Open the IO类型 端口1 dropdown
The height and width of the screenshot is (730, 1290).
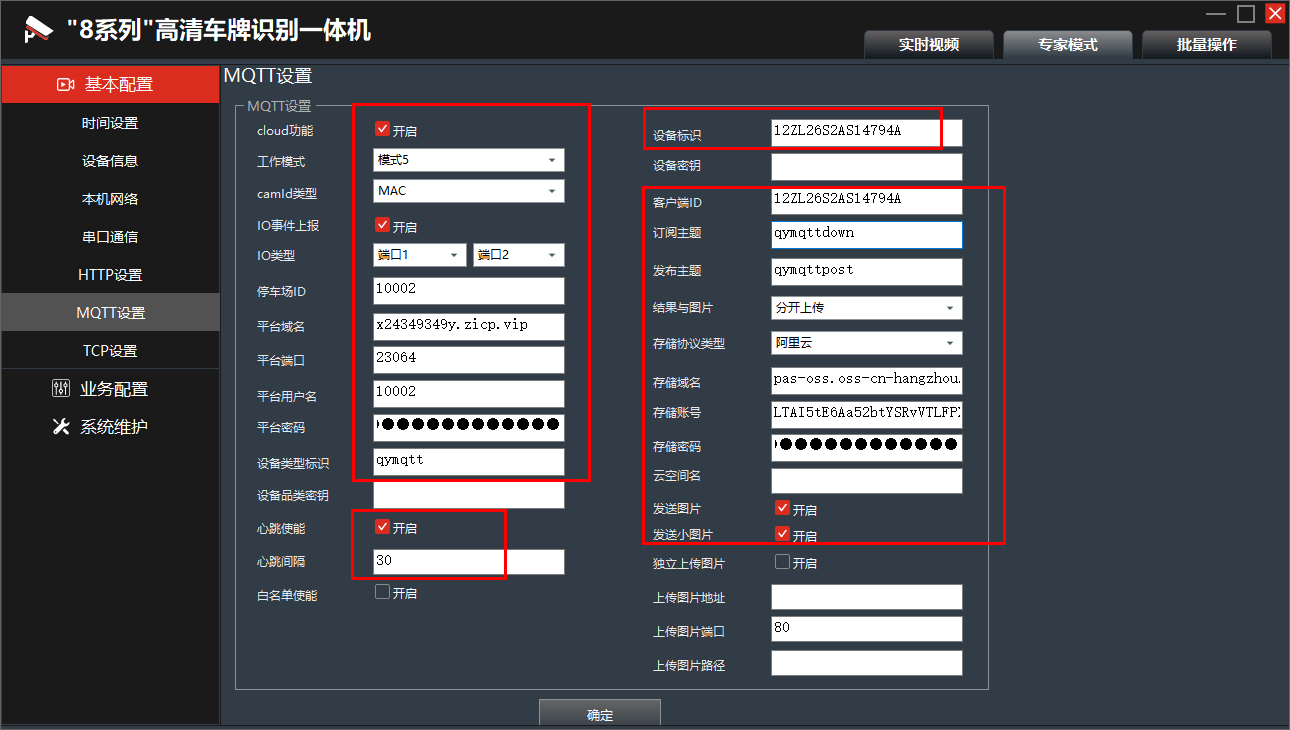pos(420,255)
